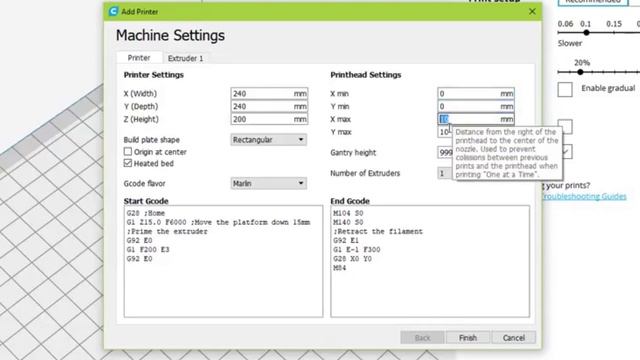Open the Build plate shape dropdown
The height and width of the screenshot is (360, 640).
coord(269,140)
